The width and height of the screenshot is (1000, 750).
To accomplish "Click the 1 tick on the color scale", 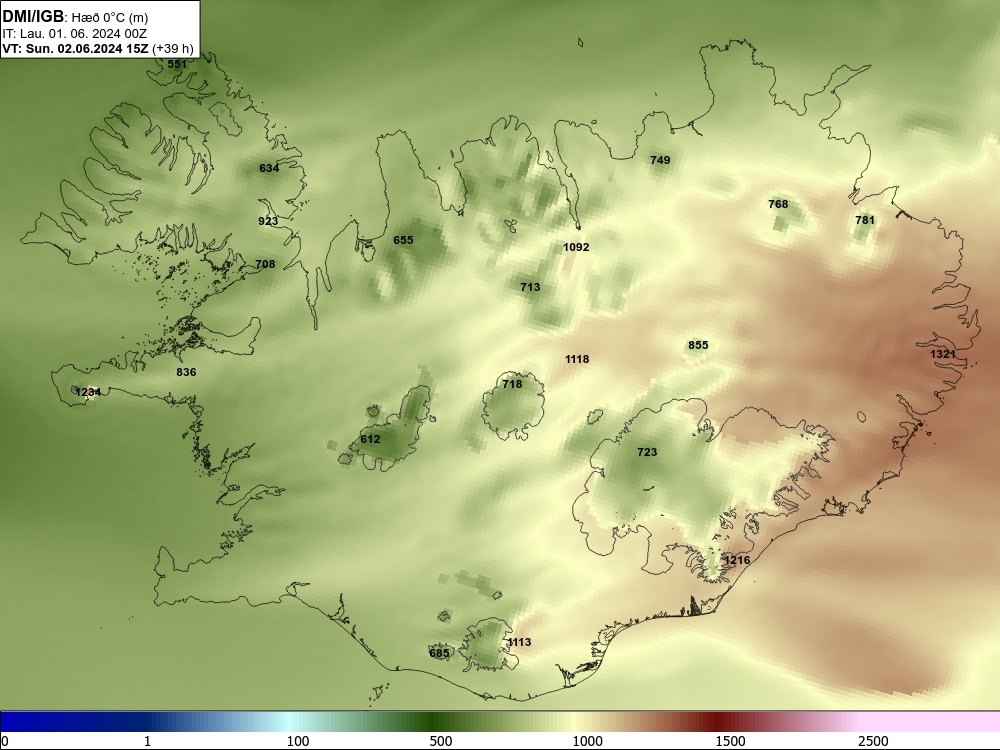I will pos(147,741).
